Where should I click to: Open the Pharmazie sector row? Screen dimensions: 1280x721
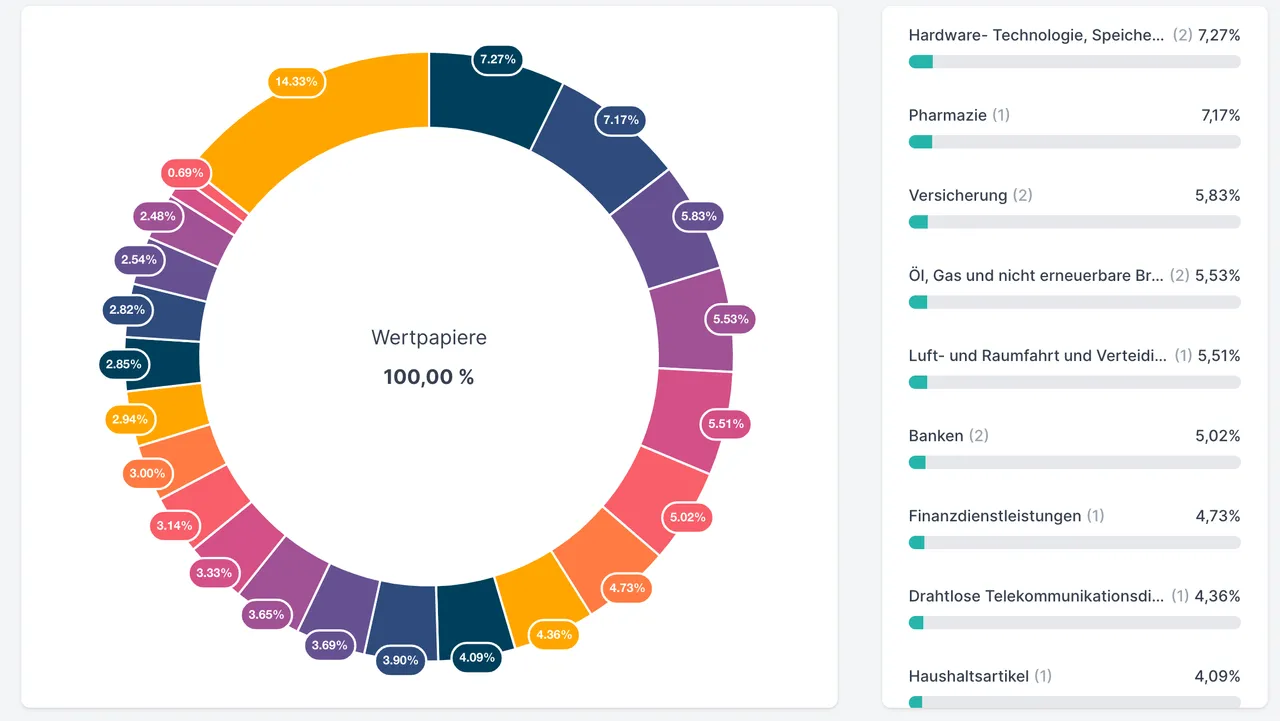click(x=1074, y=126)
